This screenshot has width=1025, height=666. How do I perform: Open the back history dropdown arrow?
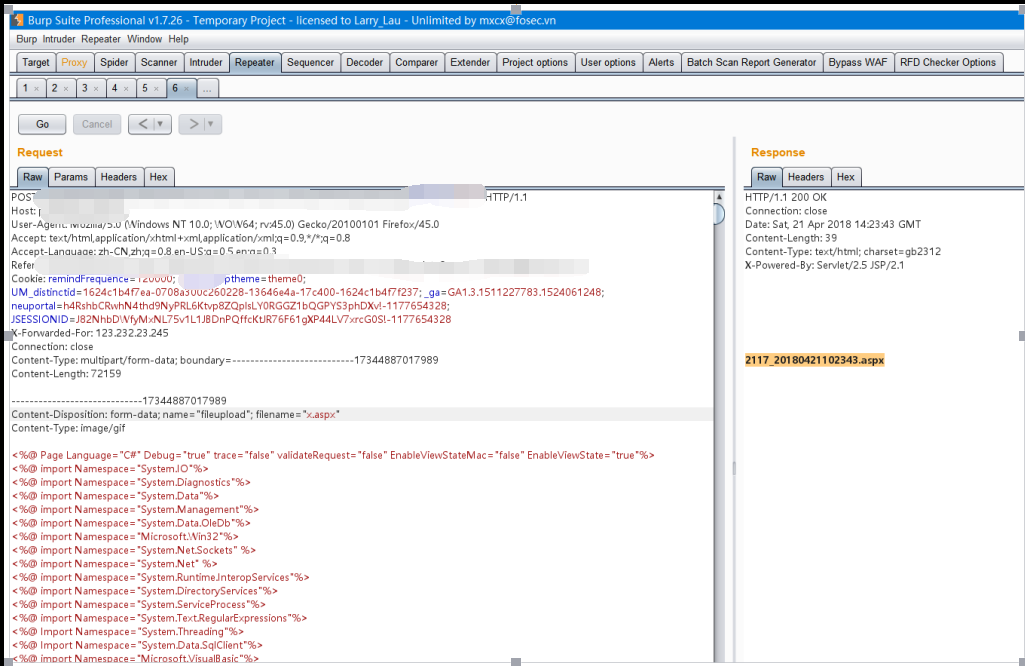pyautogui.click(x=161, y=124)
